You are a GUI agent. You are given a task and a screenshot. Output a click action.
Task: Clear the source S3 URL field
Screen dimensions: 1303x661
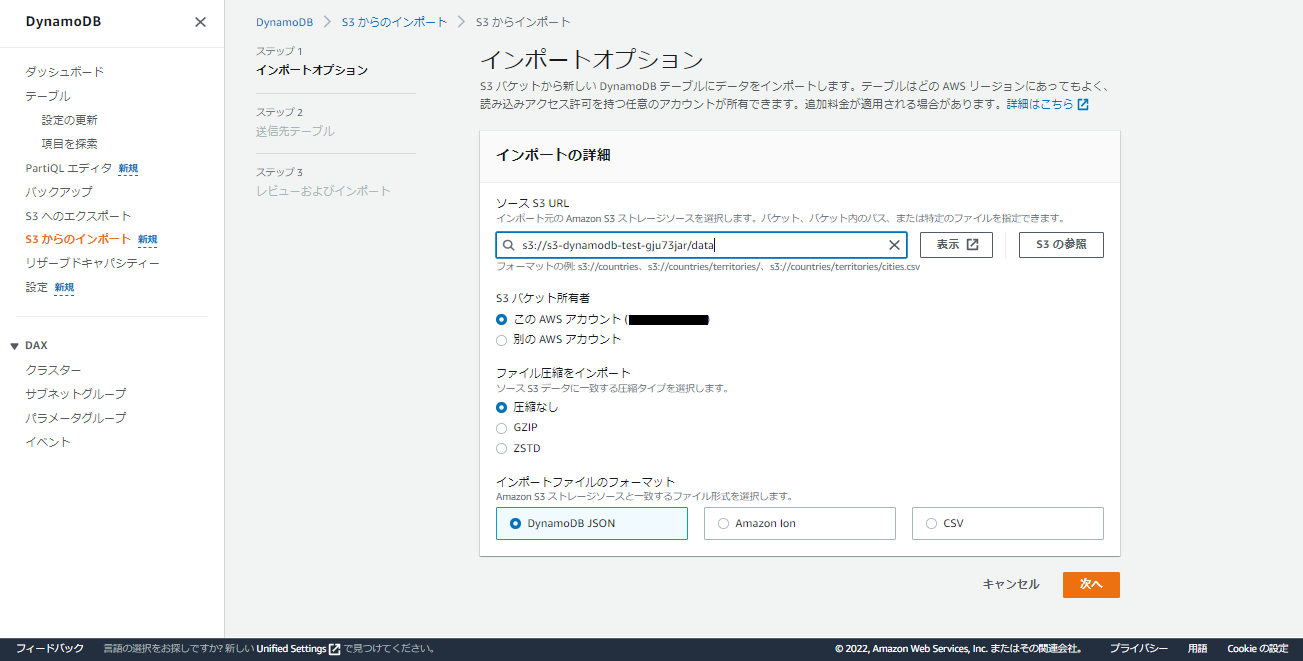click(894, 245)
